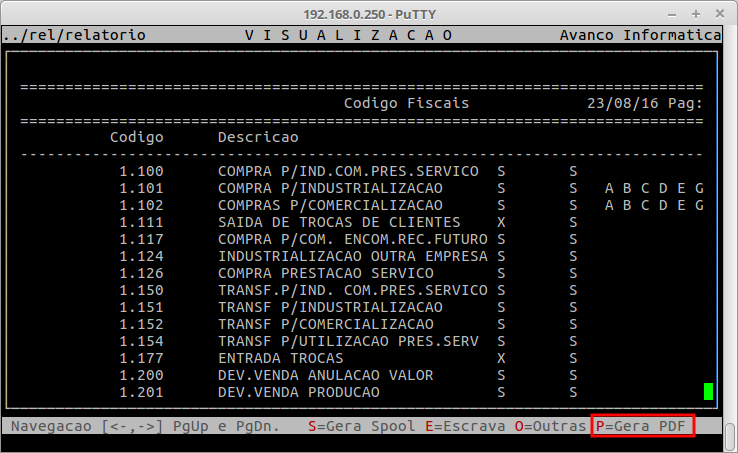Click the Avanco Informatica header text

click(x=640, y=35)
